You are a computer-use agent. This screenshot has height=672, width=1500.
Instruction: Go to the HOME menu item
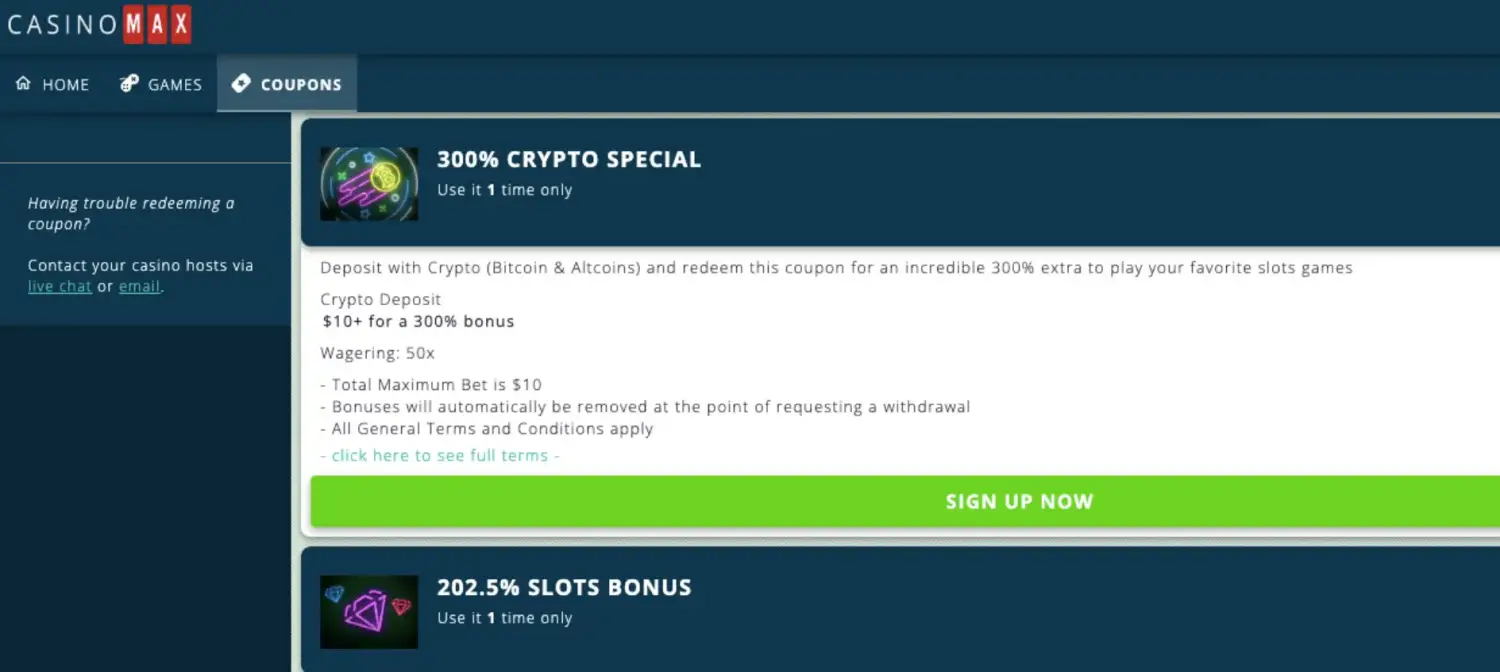coord(53,84)
